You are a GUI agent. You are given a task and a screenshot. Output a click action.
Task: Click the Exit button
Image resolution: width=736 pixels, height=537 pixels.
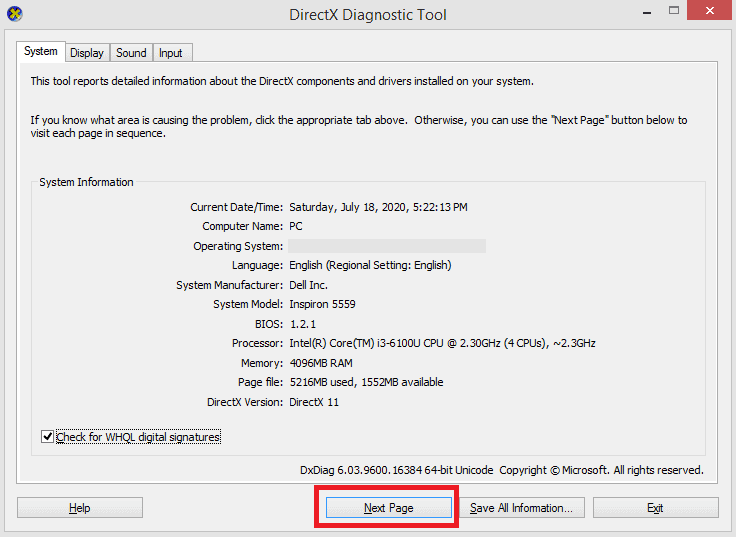pos(656,508)
